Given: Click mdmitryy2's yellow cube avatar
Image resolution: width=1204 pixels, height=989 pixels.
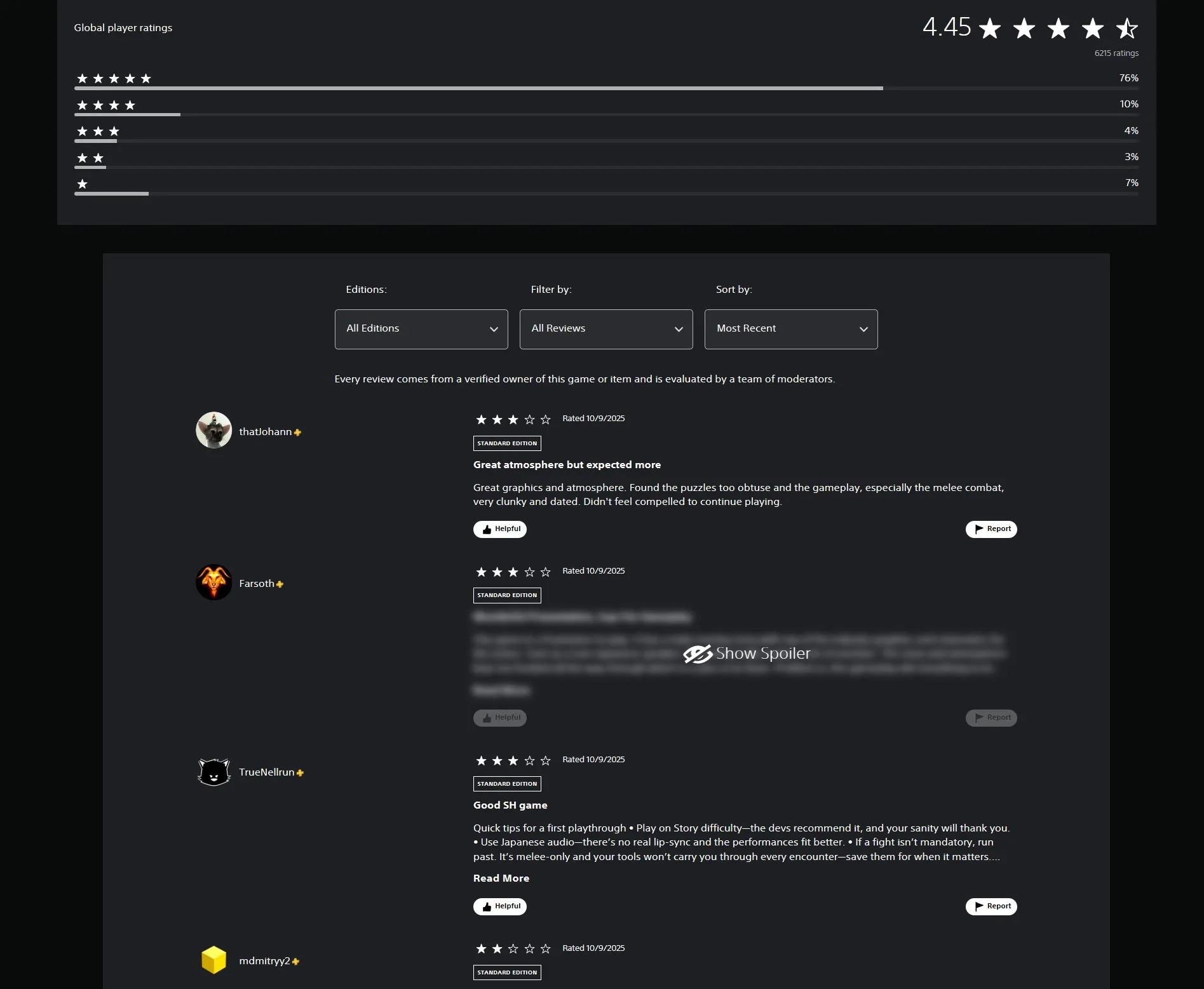Looking at the screenshot, I should (213, 960).
